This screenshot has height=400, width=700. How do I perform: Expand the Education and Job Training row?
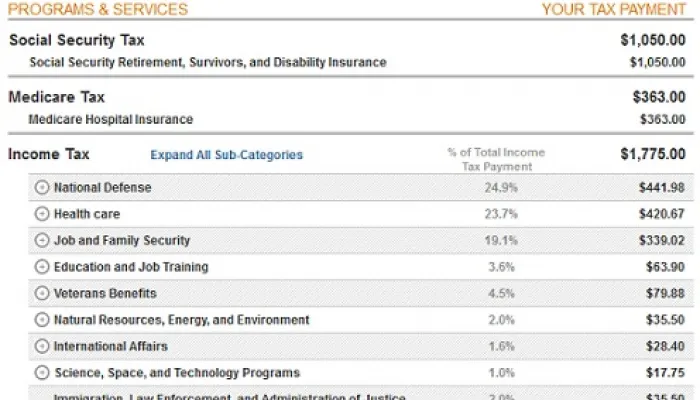coord(41,267)
